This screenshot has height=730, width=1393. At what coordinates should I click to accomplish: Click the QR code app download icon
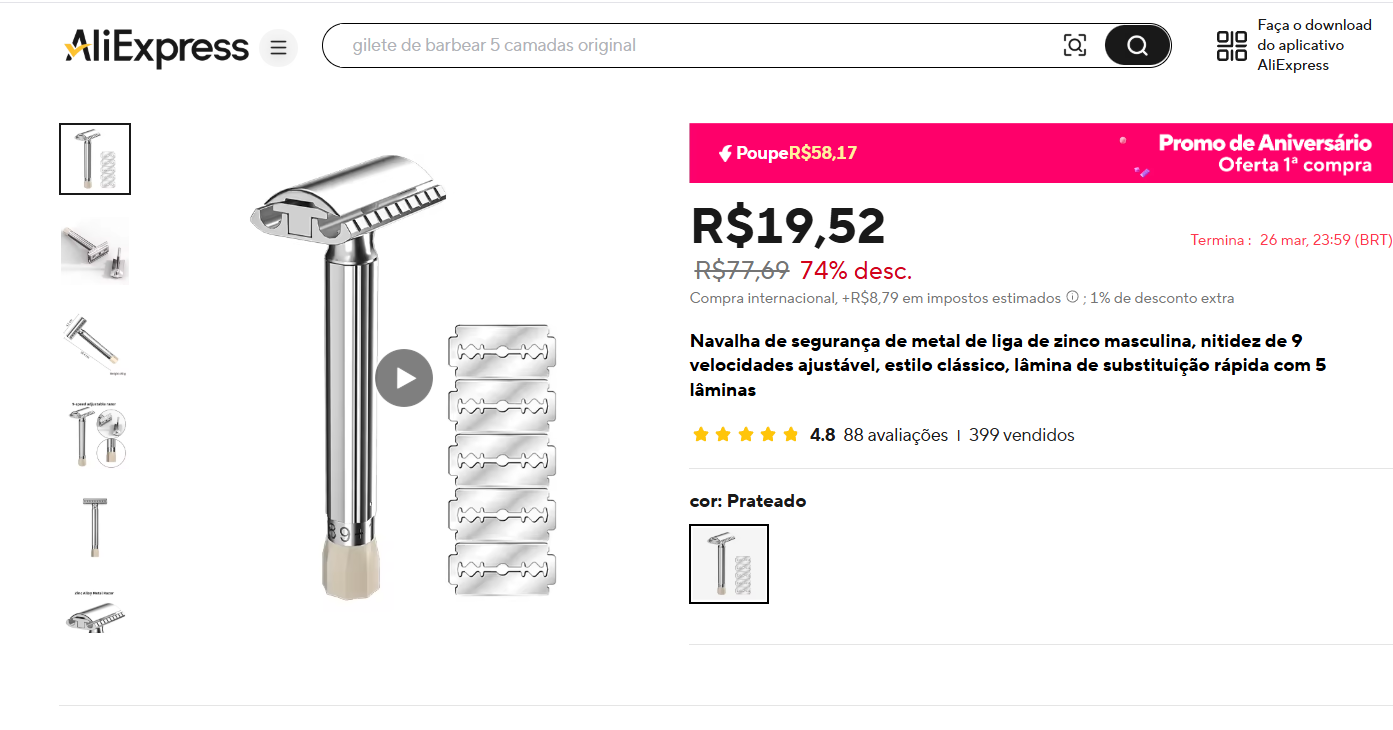[1231, 46]
